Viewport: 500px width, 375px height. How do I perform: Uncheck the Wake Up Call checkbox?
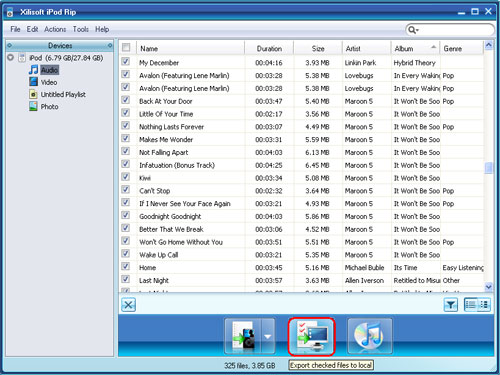(125, 254)
